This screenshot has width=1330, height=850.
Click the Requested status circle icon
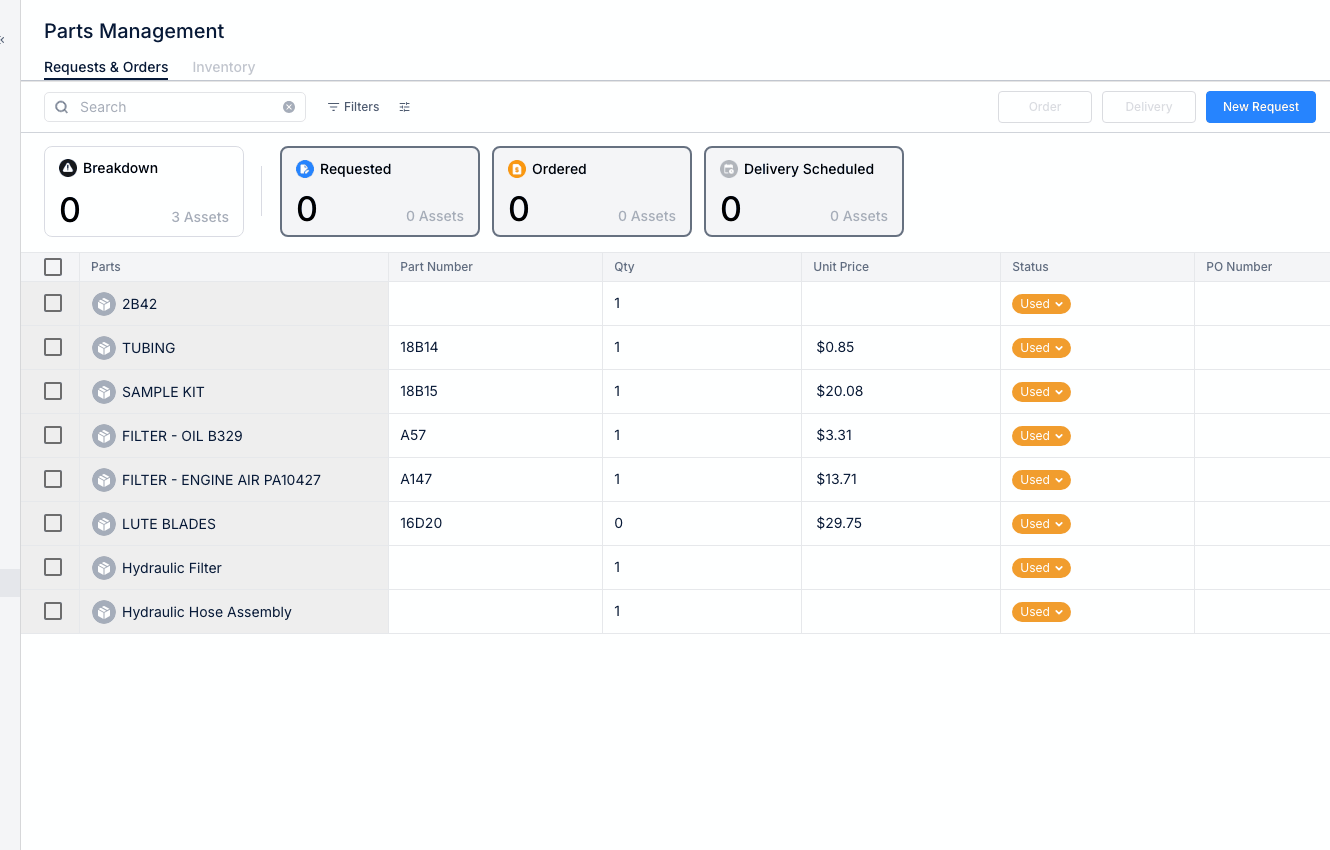pyautogui.click(x=305, y=169)
